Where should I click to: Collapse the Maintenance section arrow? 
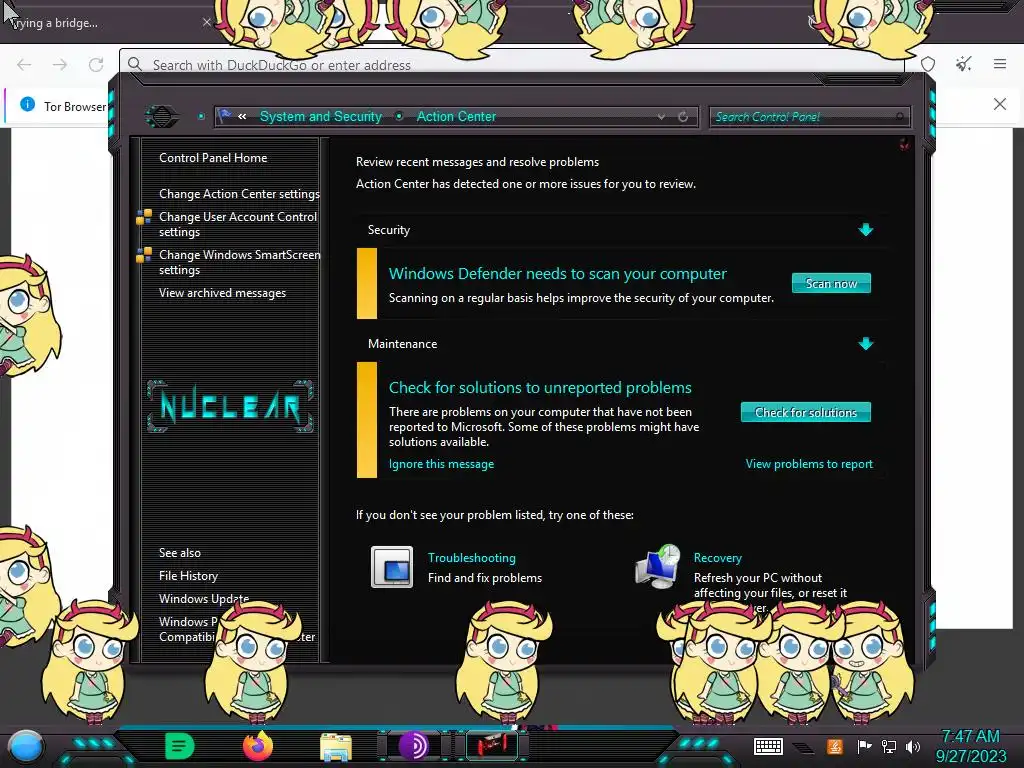(865, 344)
